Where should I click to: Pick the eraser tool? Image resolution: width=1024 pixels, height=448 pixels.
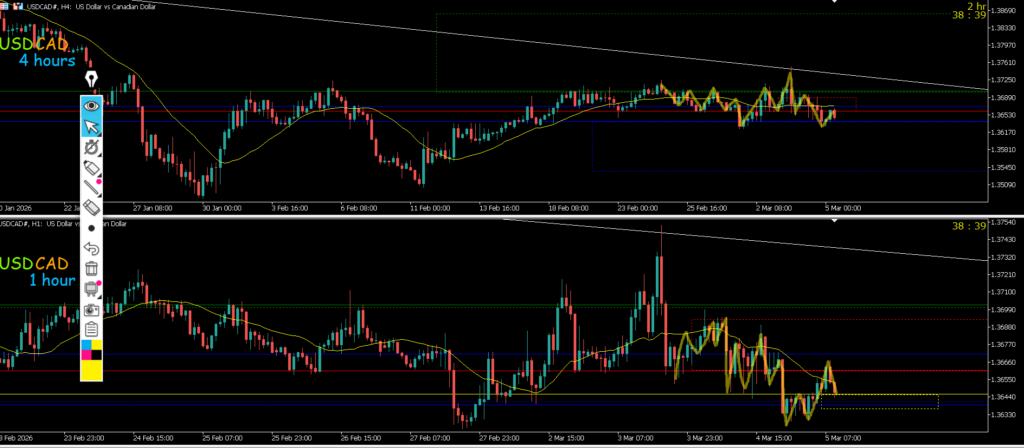tap(92, 207)
